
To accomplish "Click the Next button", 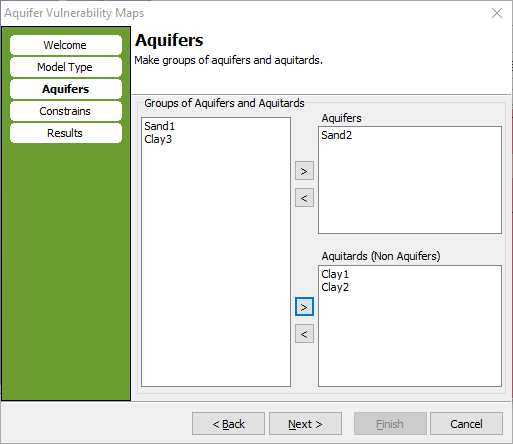I will point(305,424).
